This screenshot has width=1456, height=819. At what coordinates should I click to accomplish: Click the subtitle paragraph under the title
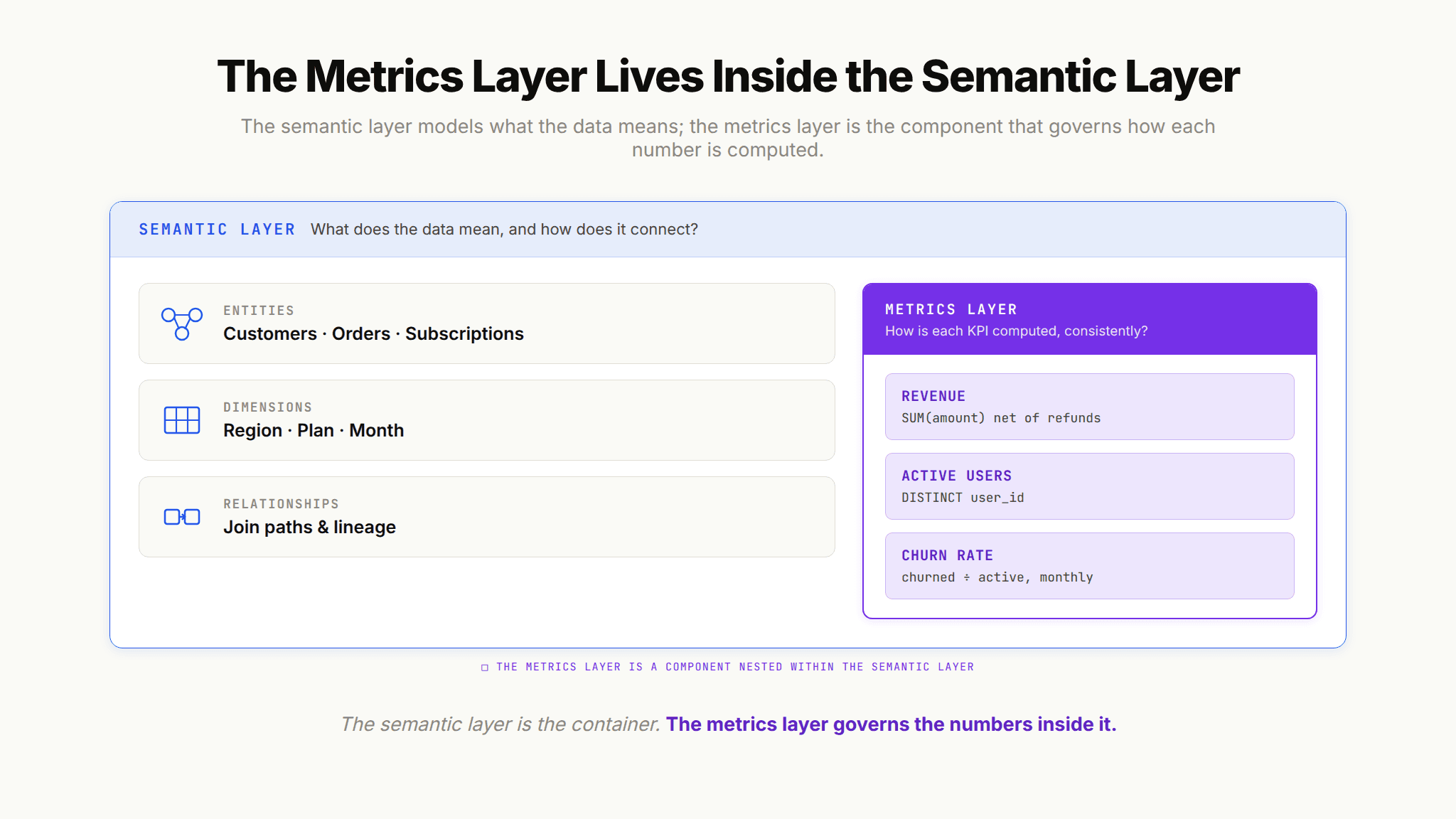click(x=728, y=138)
